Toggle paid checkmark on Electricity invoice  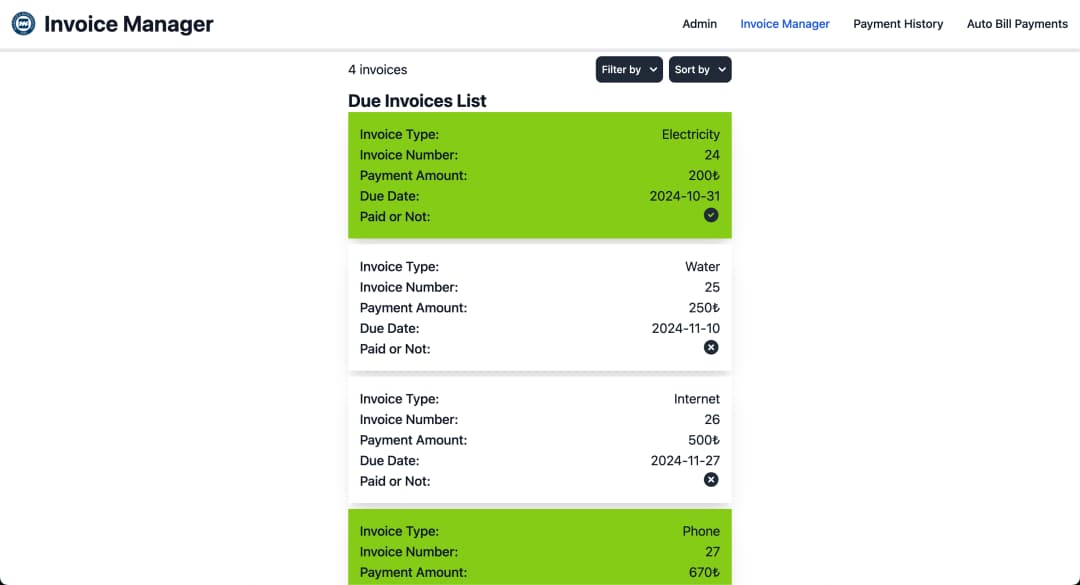(711, 215)
